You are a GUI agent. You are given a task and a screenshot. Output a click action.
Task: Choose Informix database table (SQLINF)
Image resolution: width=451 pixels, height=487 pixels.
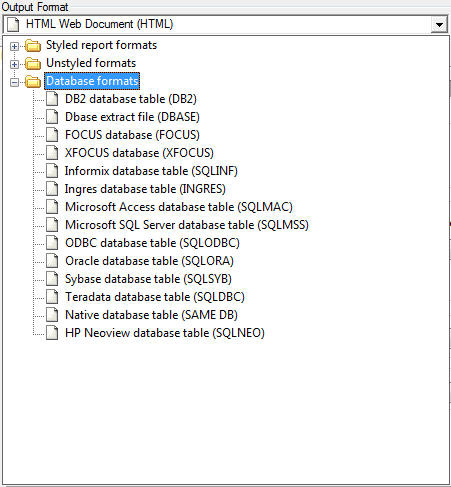tap(151, 171)
